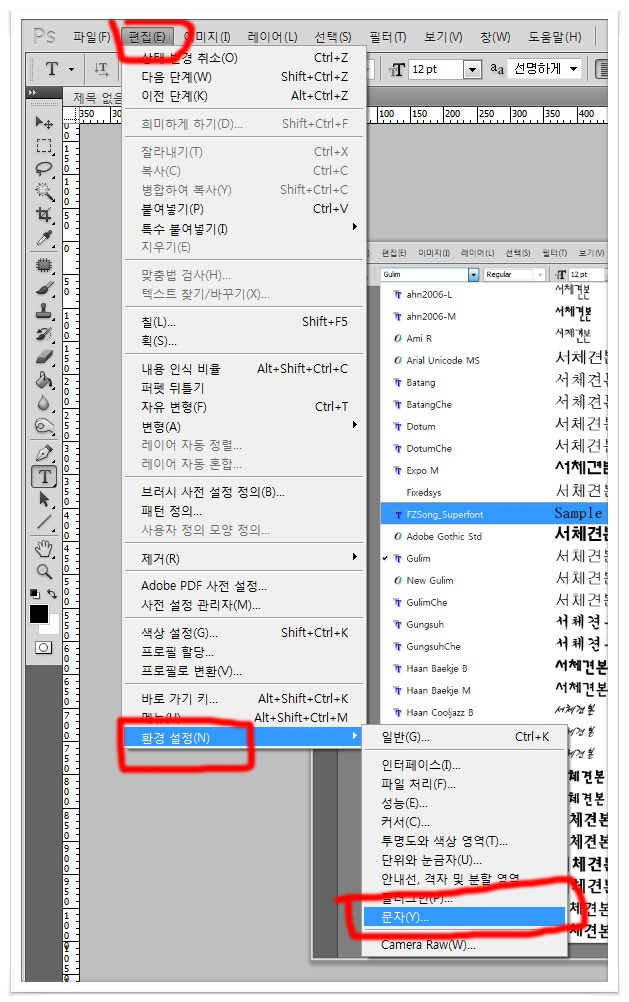Image resolution: width=629 pixels, height=1002 pixels.
Task: Select the Zoom tool
Action: [44, 571]
